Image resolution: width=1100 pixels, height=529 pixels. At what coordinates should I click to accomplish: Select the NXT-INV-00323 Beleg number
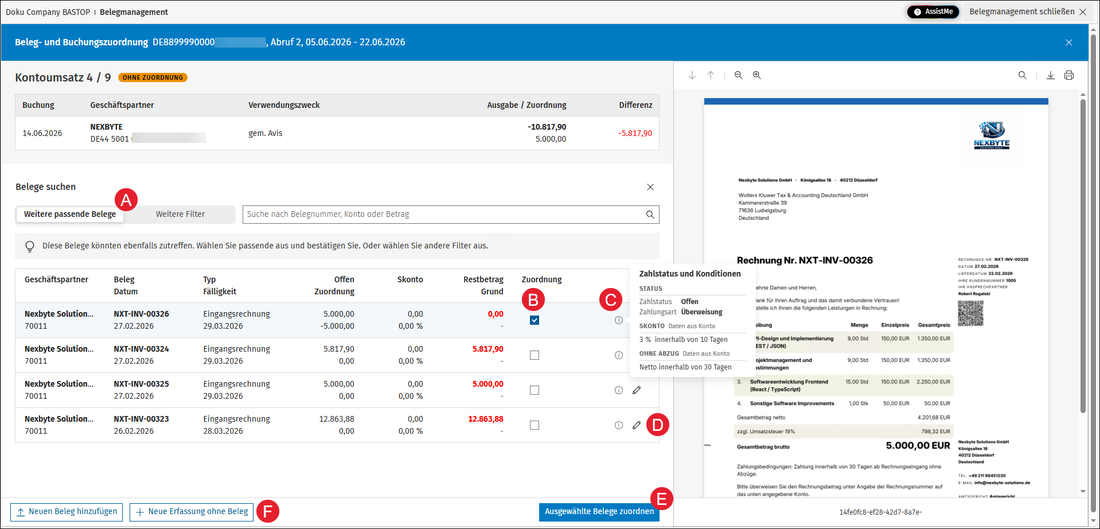(x=143, y=419)
